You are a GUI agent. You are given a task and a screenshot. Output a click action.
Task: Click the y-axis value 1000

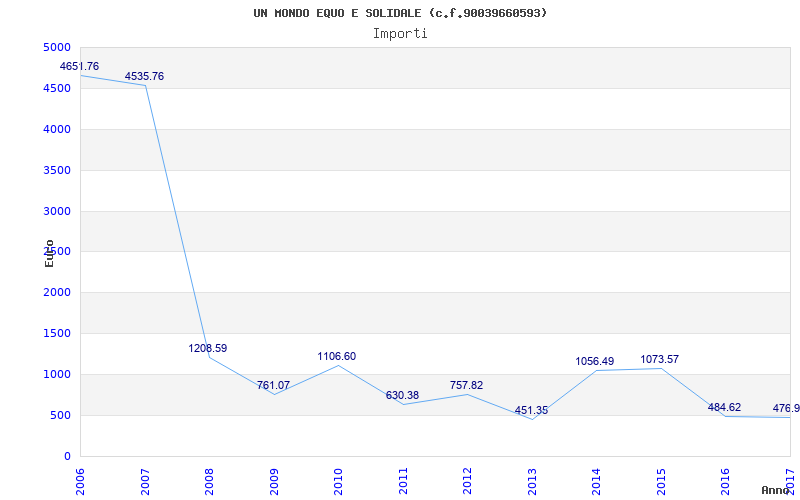(57, 374)
